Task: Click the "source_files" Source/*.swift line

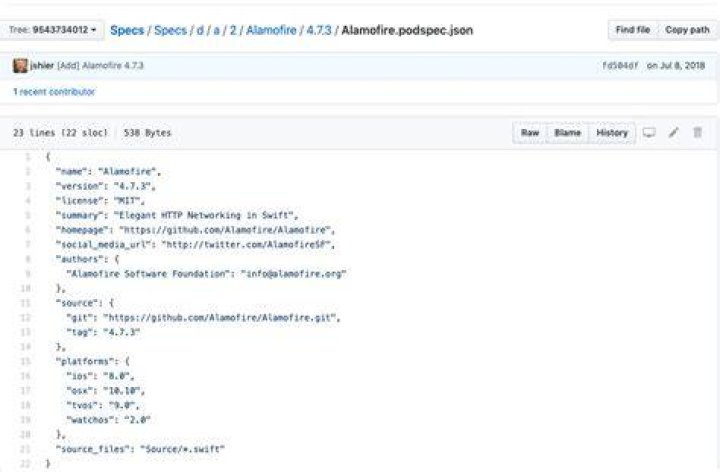Action: [141, 450]
